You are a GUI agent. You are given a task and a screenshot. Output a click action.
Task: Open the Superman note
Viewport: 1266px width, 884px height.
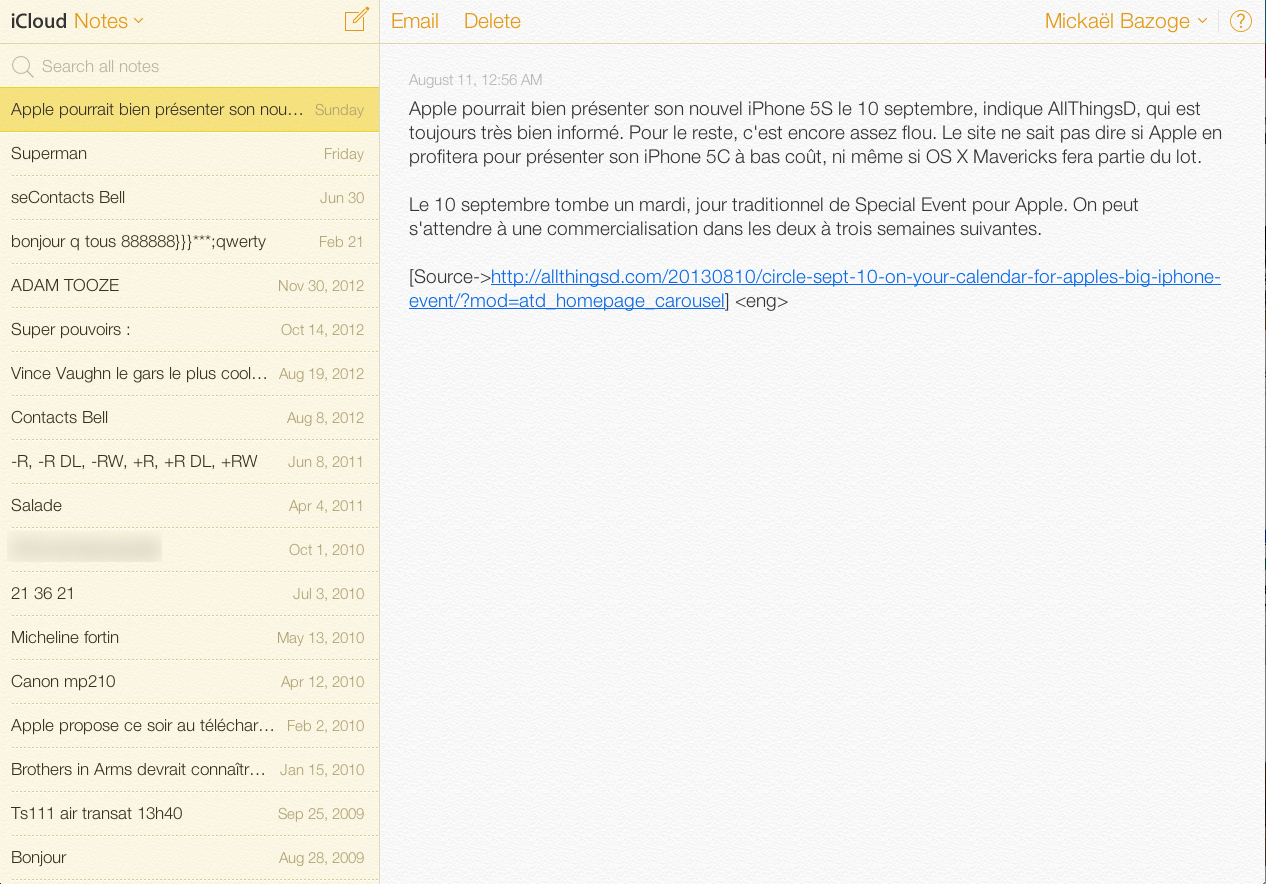click(190, 154)
